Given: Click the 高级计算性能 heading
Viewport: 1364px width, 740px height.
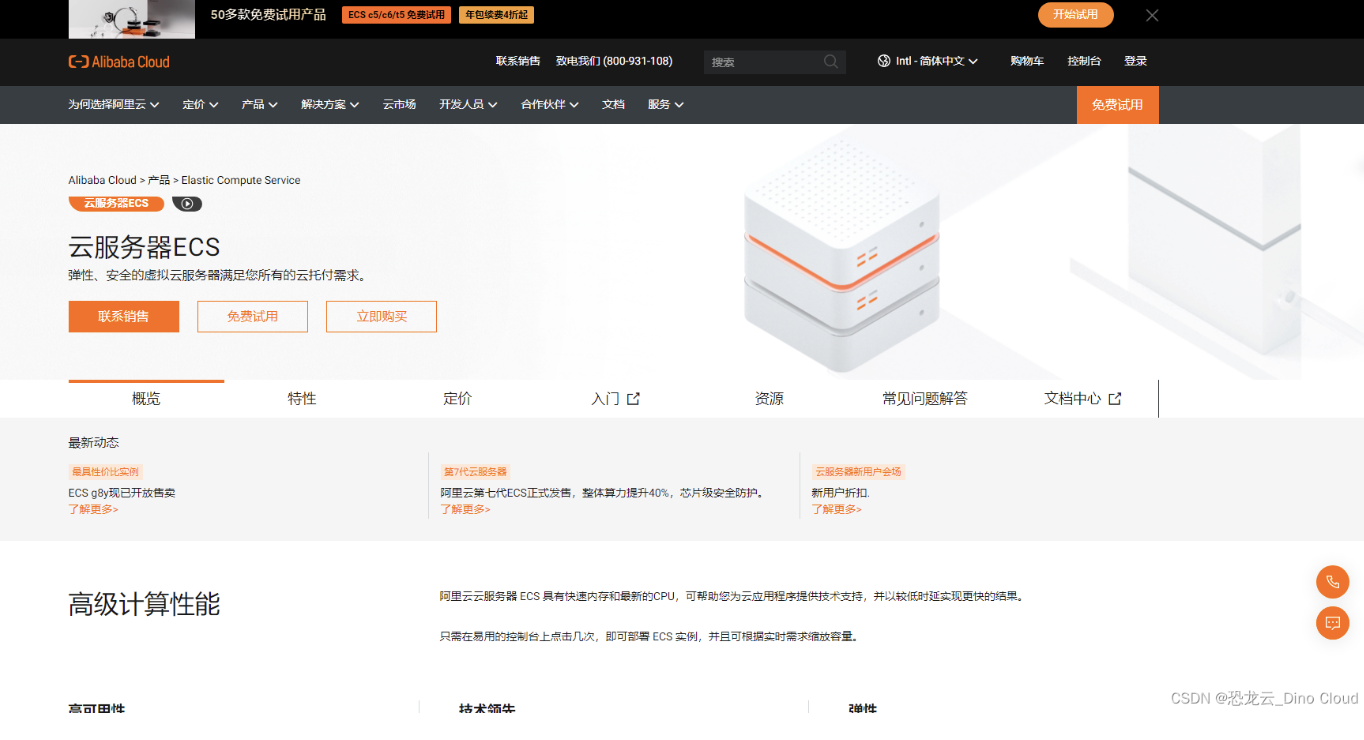Looking at the screenshot, I should [144, 604].
